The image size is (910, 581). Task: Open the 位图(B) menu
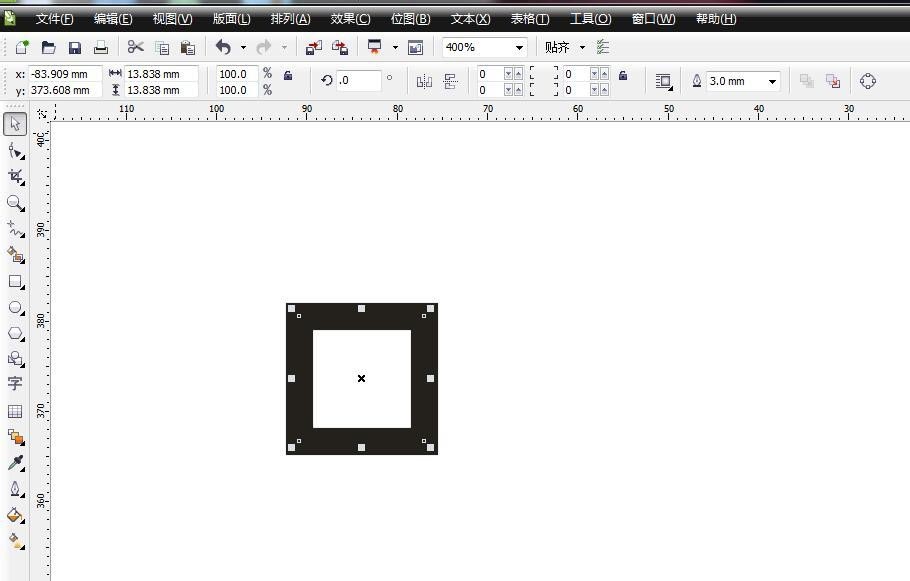[x=410, y=19]
